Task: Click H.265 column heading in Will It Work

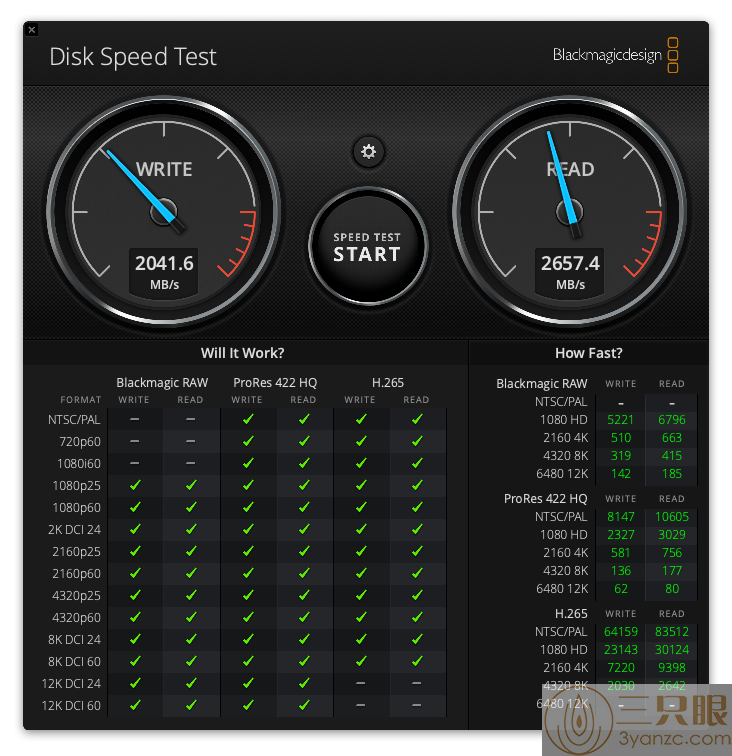Action: point(388,382)
